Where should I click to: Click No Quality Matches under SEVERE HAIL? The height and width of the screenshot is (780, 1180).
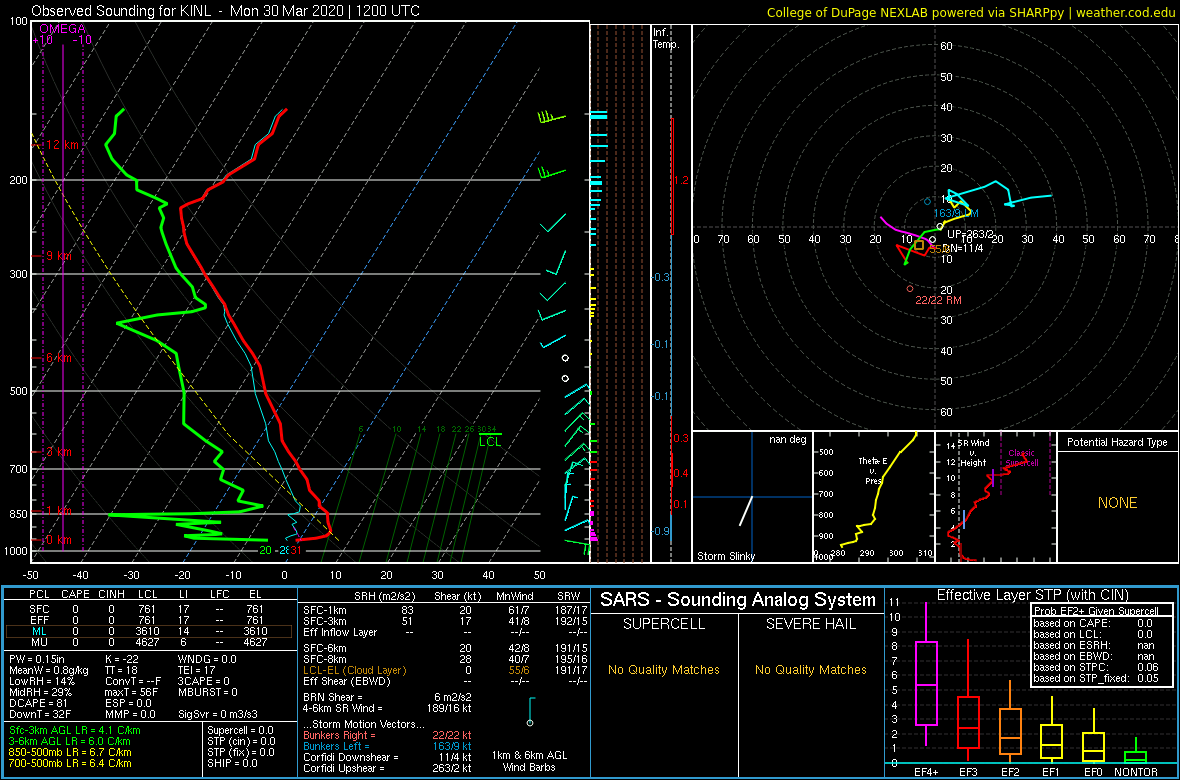click(810, 669)
